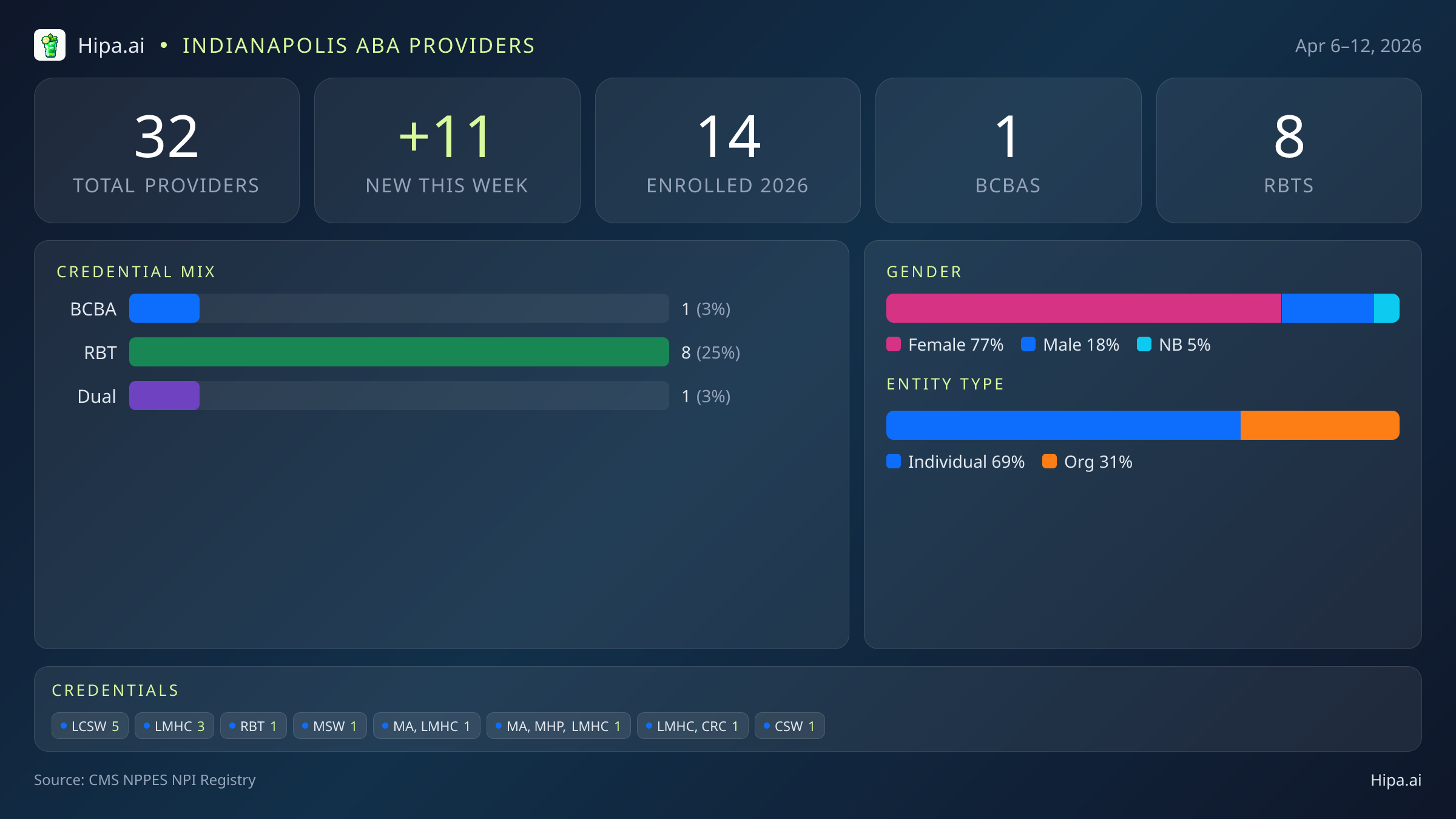Viewport: 1456px width, 819px height.
Task: Click the purple Dual credential bar
Action: click(x=164, y=396)
